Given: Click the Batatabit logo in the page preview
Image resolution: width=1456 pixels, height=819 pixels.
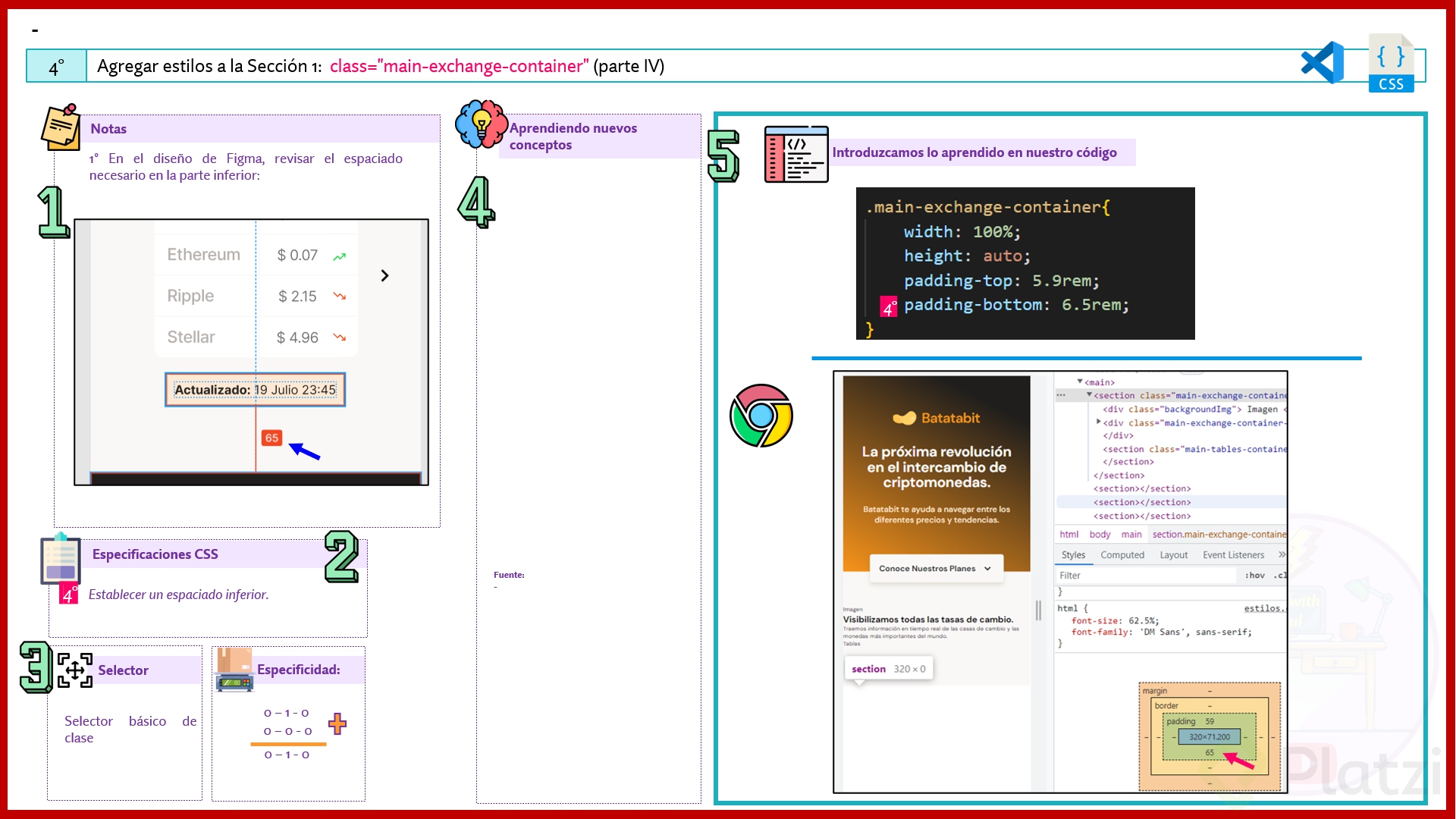Looking at the screenshot, I should 936,418.
